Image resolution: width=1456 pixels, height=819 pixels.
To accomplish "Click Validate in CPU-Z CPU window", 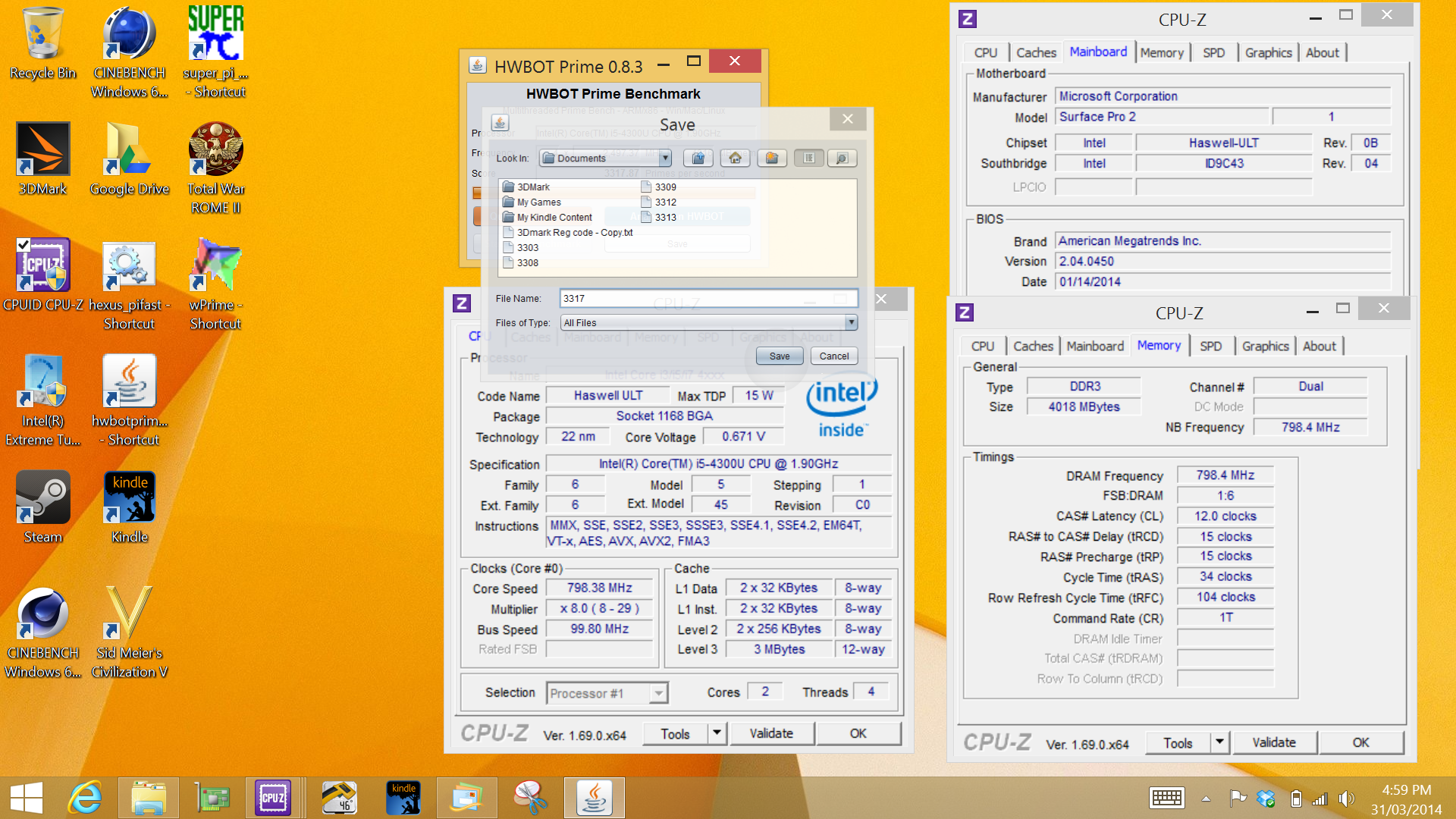I will point(771,733).
